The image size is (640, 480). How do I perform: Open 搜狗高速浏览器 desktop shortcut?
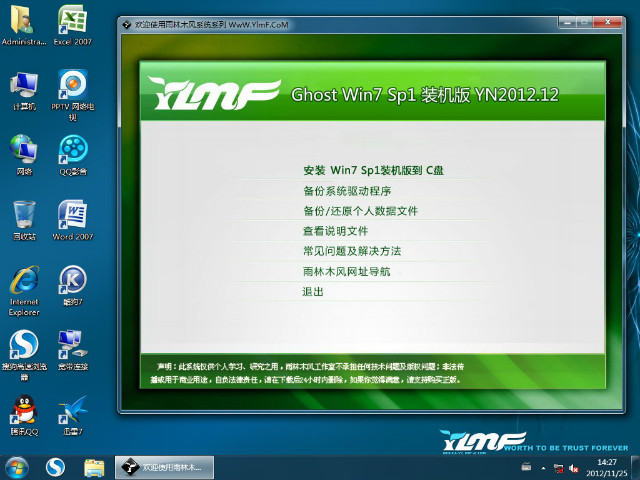tap(24, 355)
